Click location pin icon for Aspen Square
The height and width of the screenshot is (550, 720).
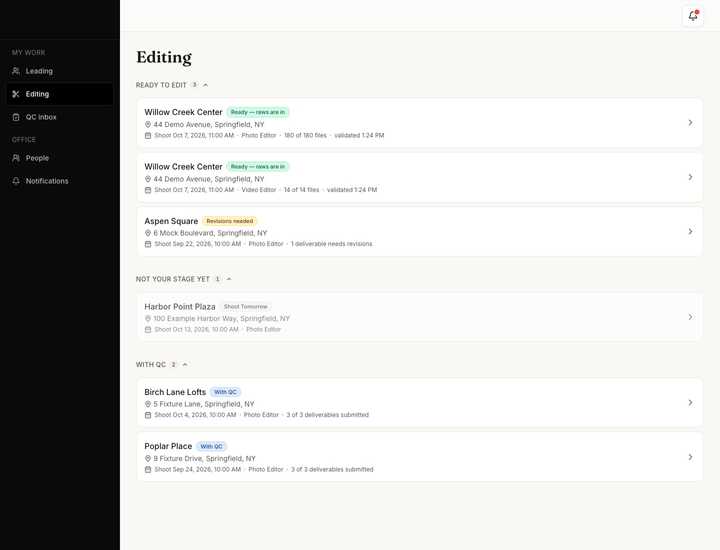148,233
